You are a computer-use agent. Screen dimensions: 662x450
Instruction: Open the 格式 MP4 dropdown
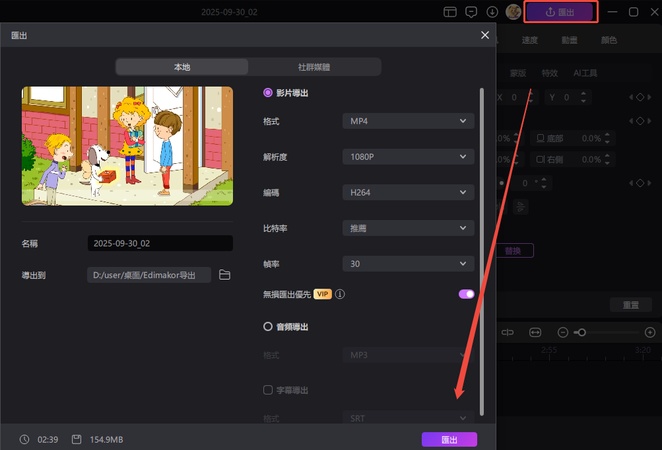[x=408, y=121]
